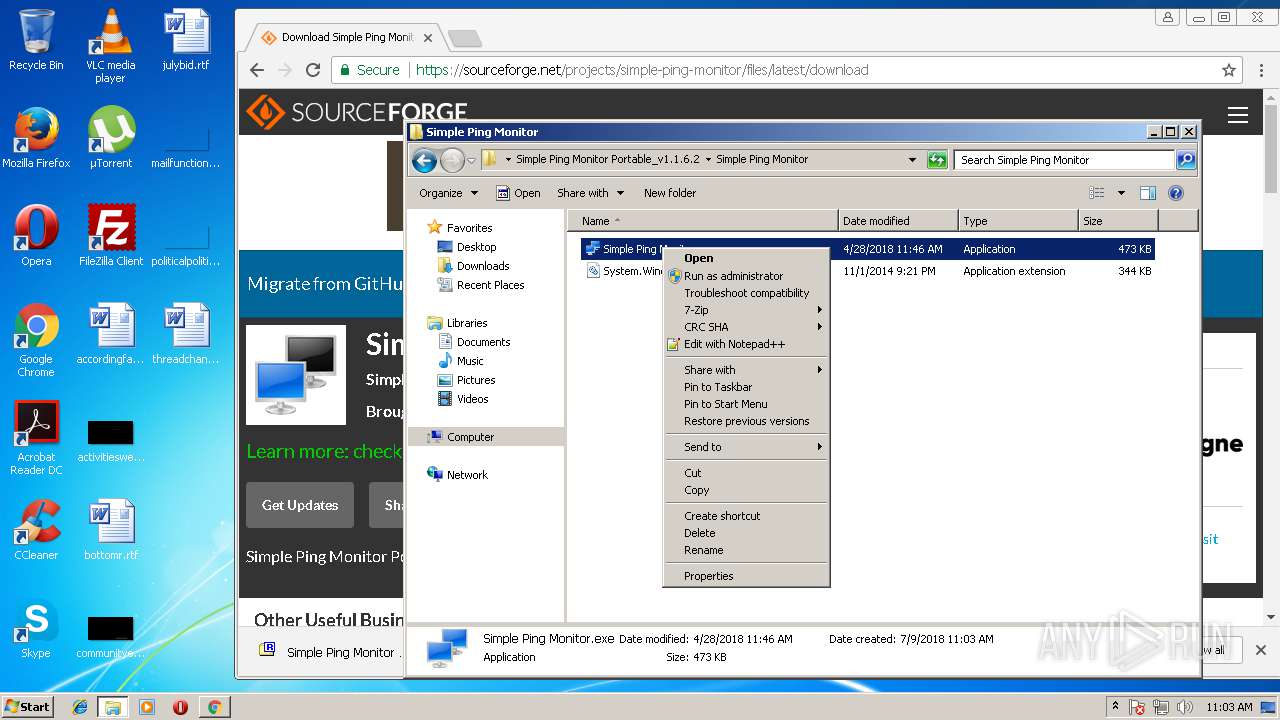
Task: Expand the Organize menu in Explorer
Action: point(448,193)
